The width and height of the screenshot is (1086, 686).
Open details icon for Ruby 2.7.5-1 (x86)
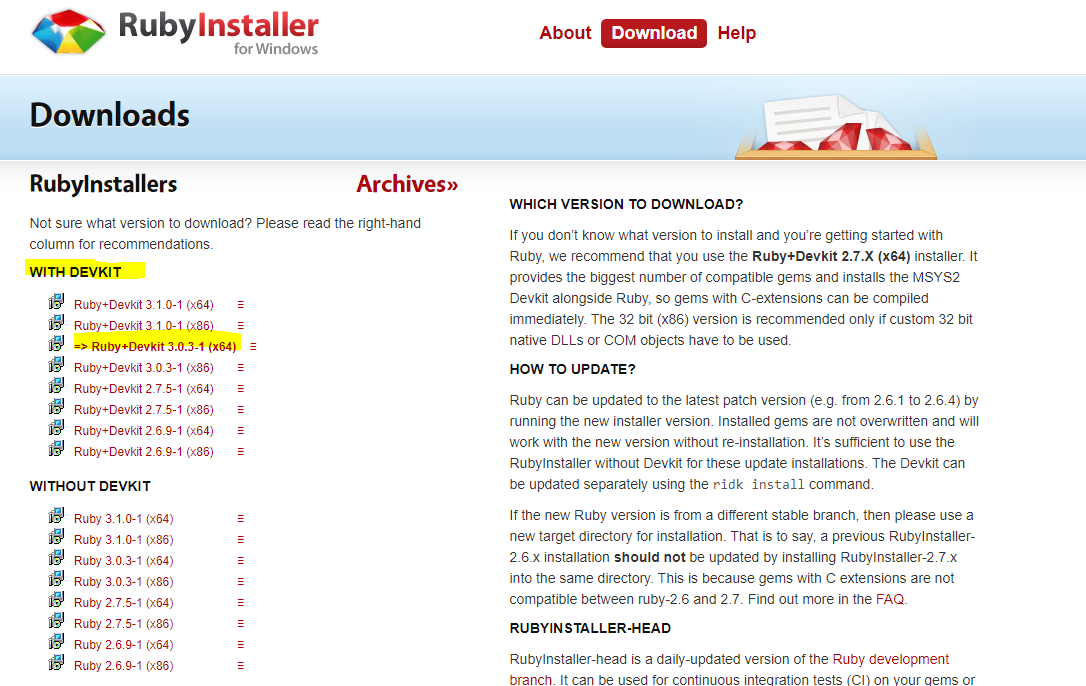click(x=241, y=624)
